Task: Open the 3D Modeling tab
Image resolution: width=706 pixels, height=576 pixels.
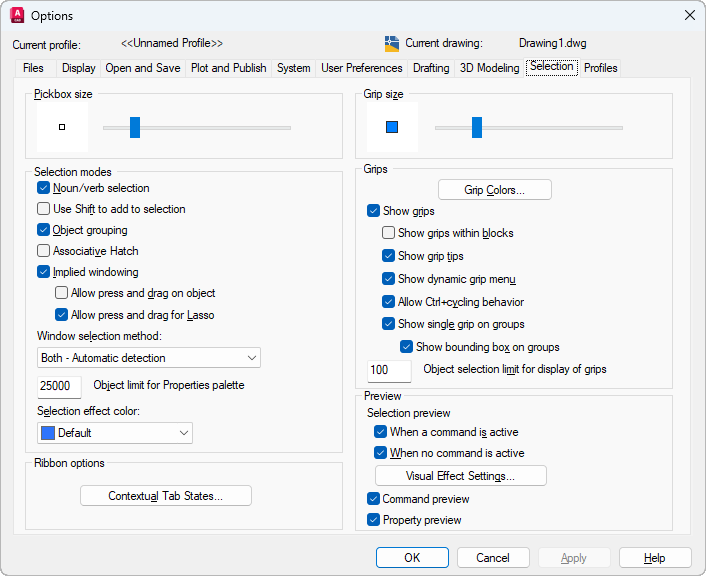Action: [x=489, y=68]
